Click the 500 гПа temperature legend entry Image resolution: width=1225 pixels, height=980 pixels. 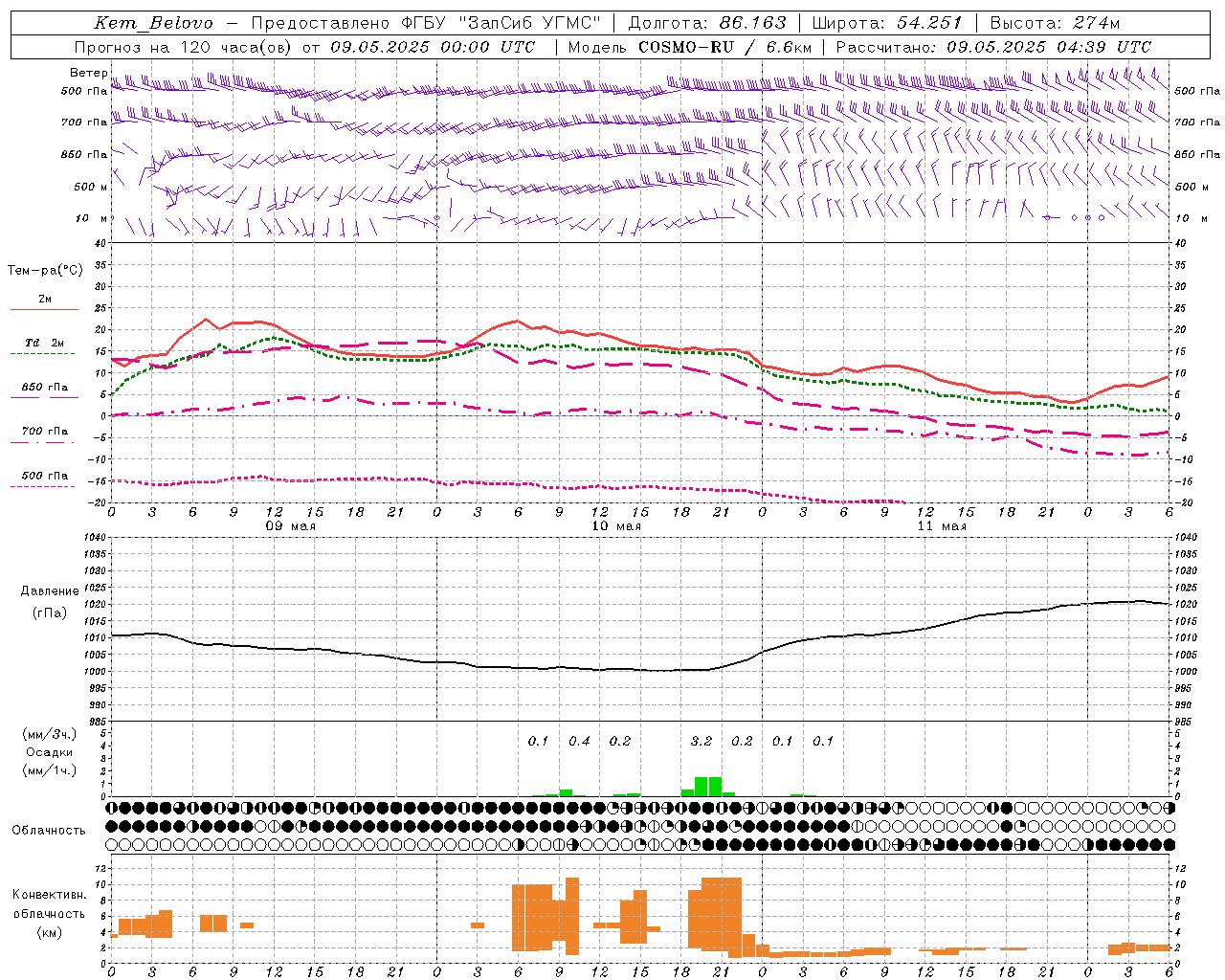(45, 476)
